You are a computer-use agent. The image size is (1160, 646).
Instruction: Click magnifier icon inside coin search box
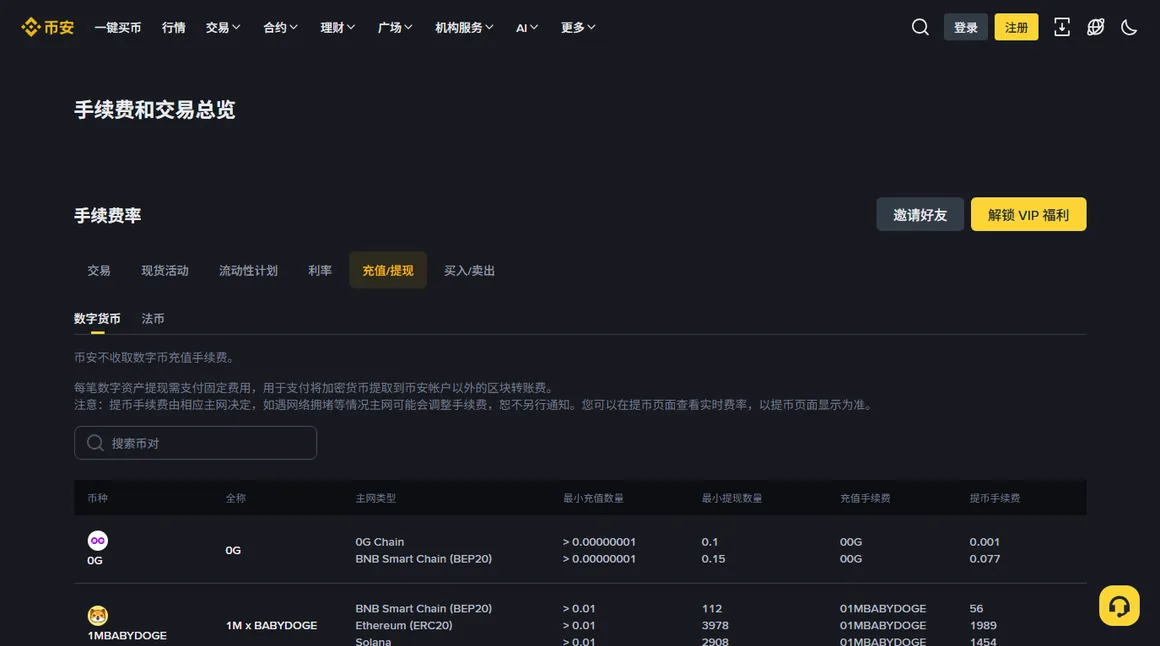pyautogui.click(x=95, y=443)
